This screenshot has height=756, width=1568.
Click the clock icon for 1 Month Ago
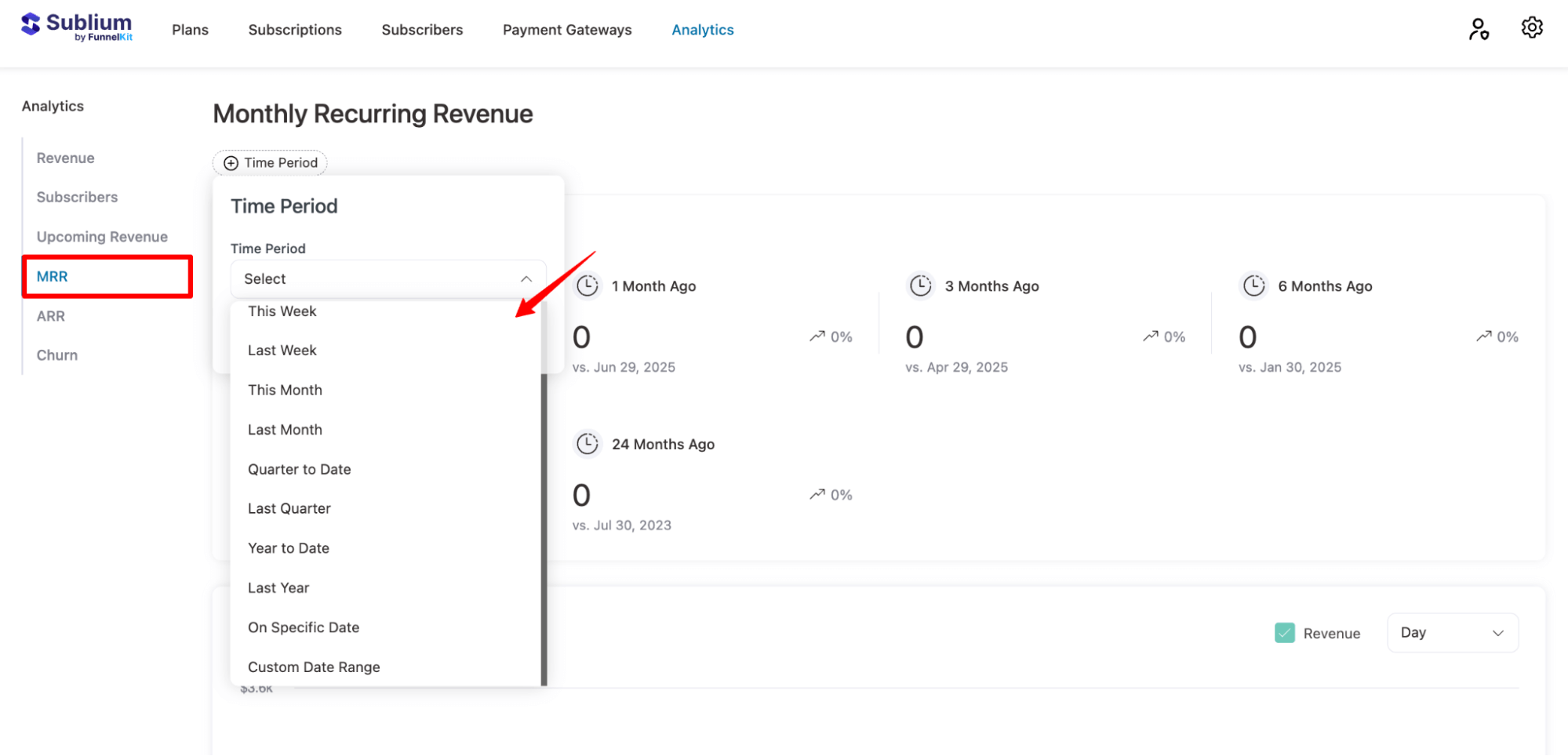coord(587,286)
